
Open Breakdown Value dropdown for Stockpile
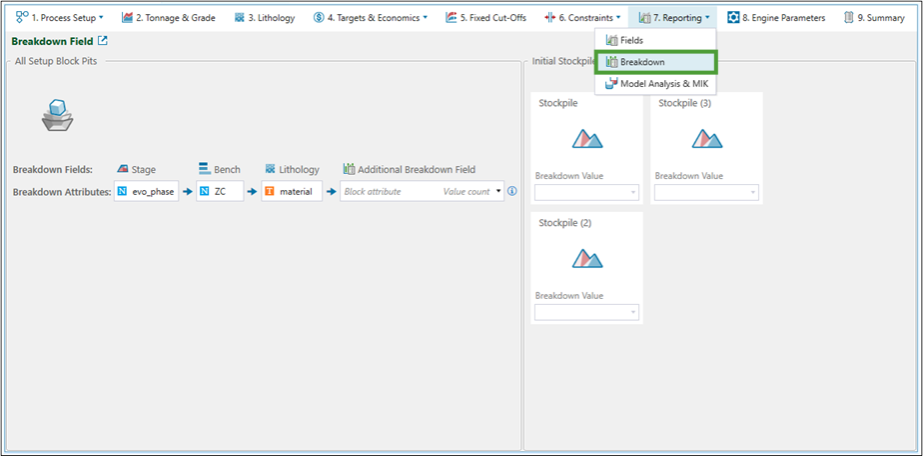[587, 192]
